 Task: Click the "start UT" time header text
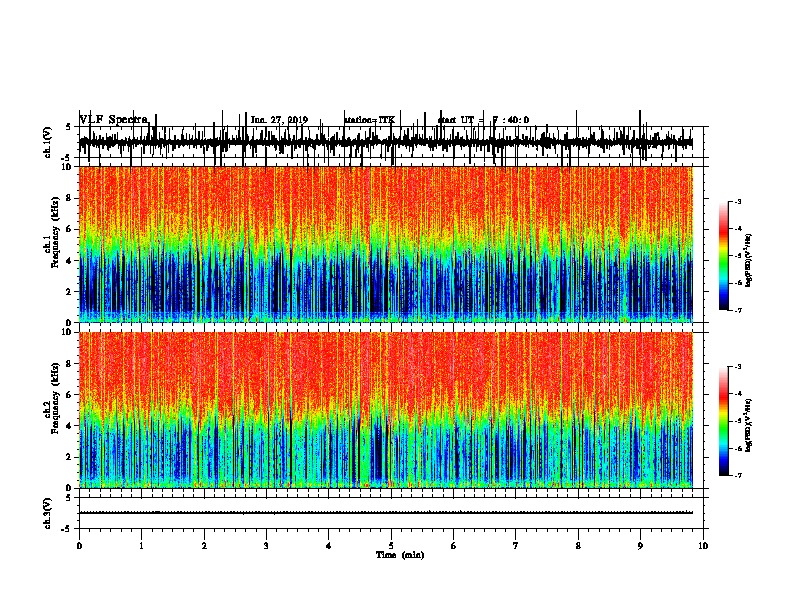tap(483, 120)
